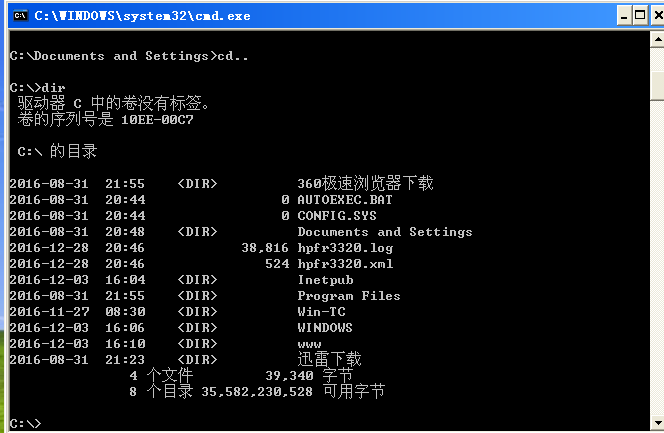This screenshot has width=664, height=433.
Task: Maximize the cmd.exe window
Action: 640,16
